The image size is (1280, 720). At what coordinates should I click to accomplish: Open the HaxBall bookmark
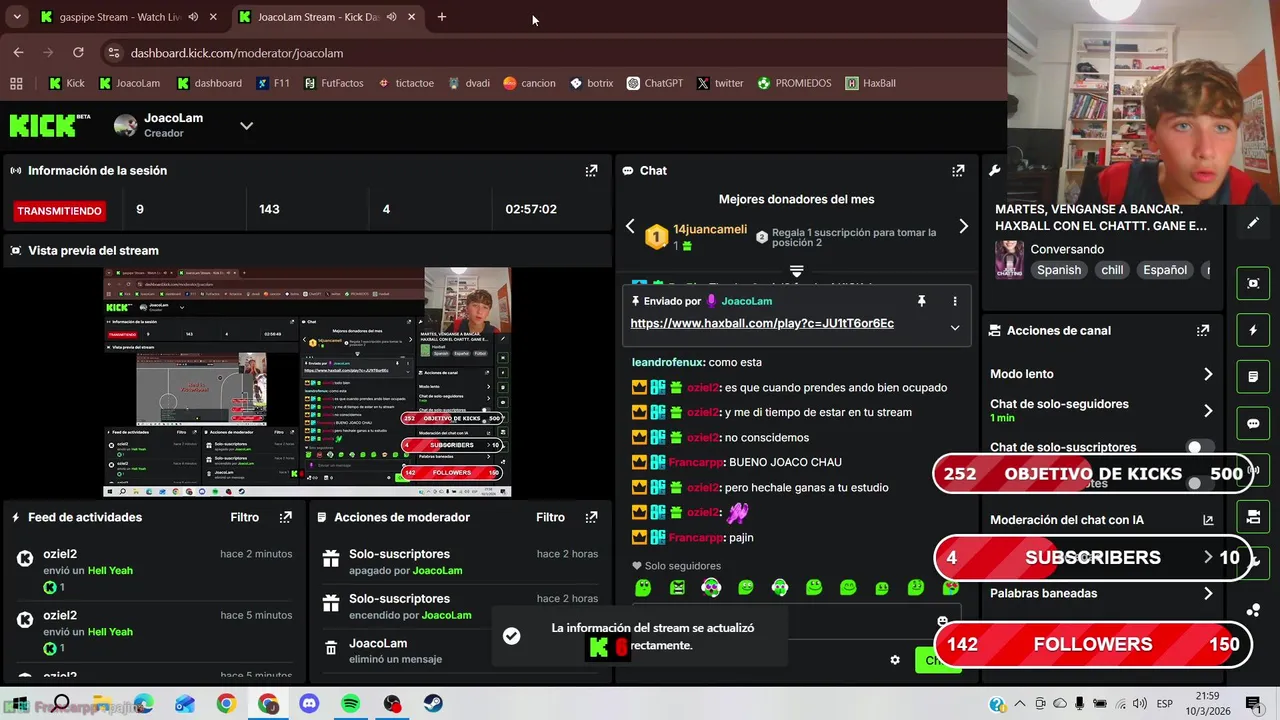(870, 83)
